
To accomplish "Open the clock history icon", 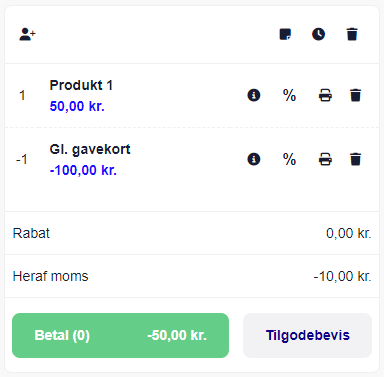I will [x=318, y=34].
